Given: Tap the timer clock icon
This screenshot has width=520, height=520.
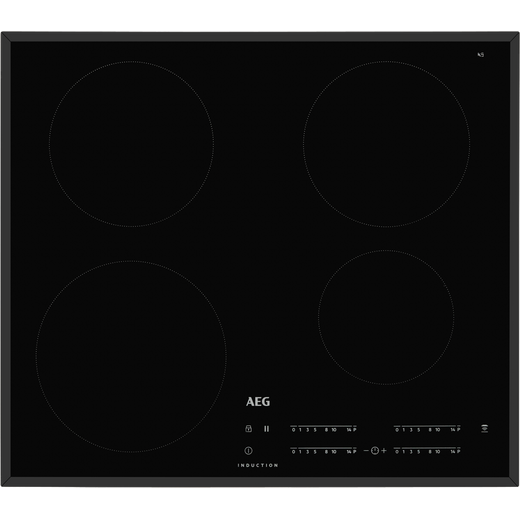Looking at the screenshot, I should 375,451.
